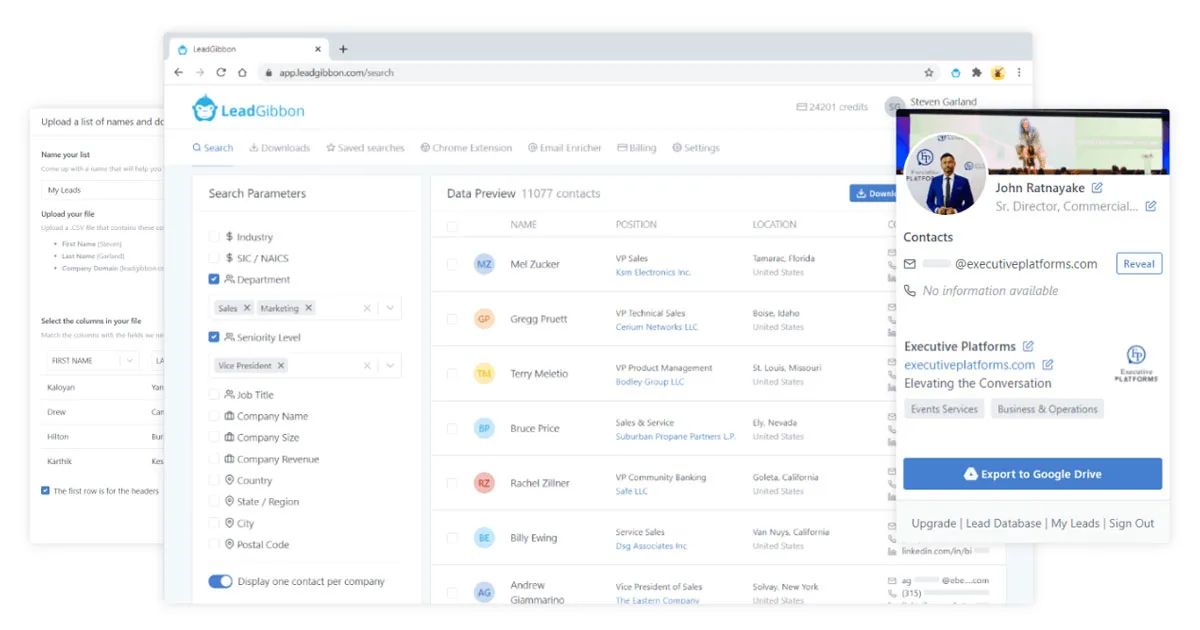1200x630 pixels.
Task: Check the Company Name filter checkbox
Action: click(x=214, y=416)
